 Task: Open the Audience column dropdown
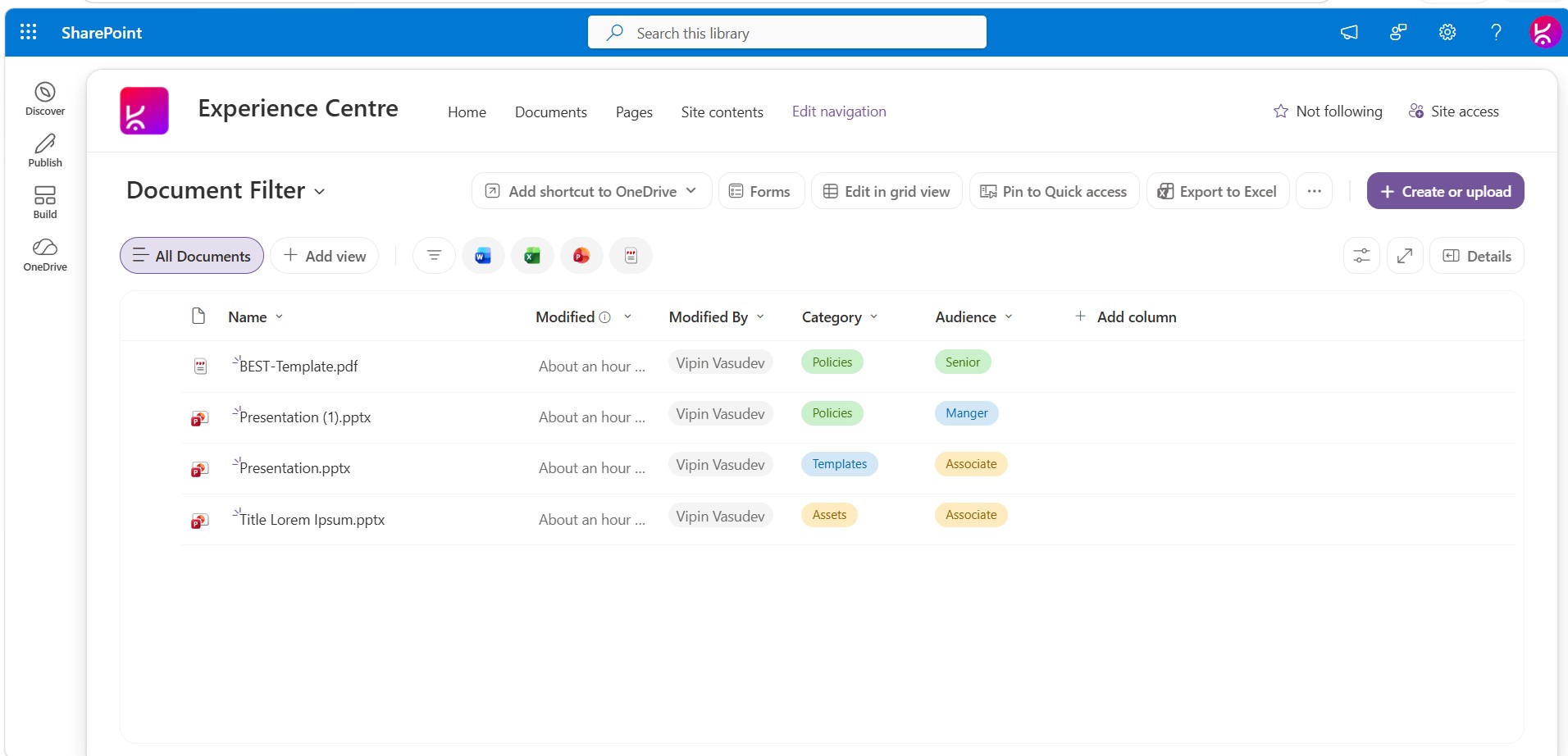[1009, 317]
